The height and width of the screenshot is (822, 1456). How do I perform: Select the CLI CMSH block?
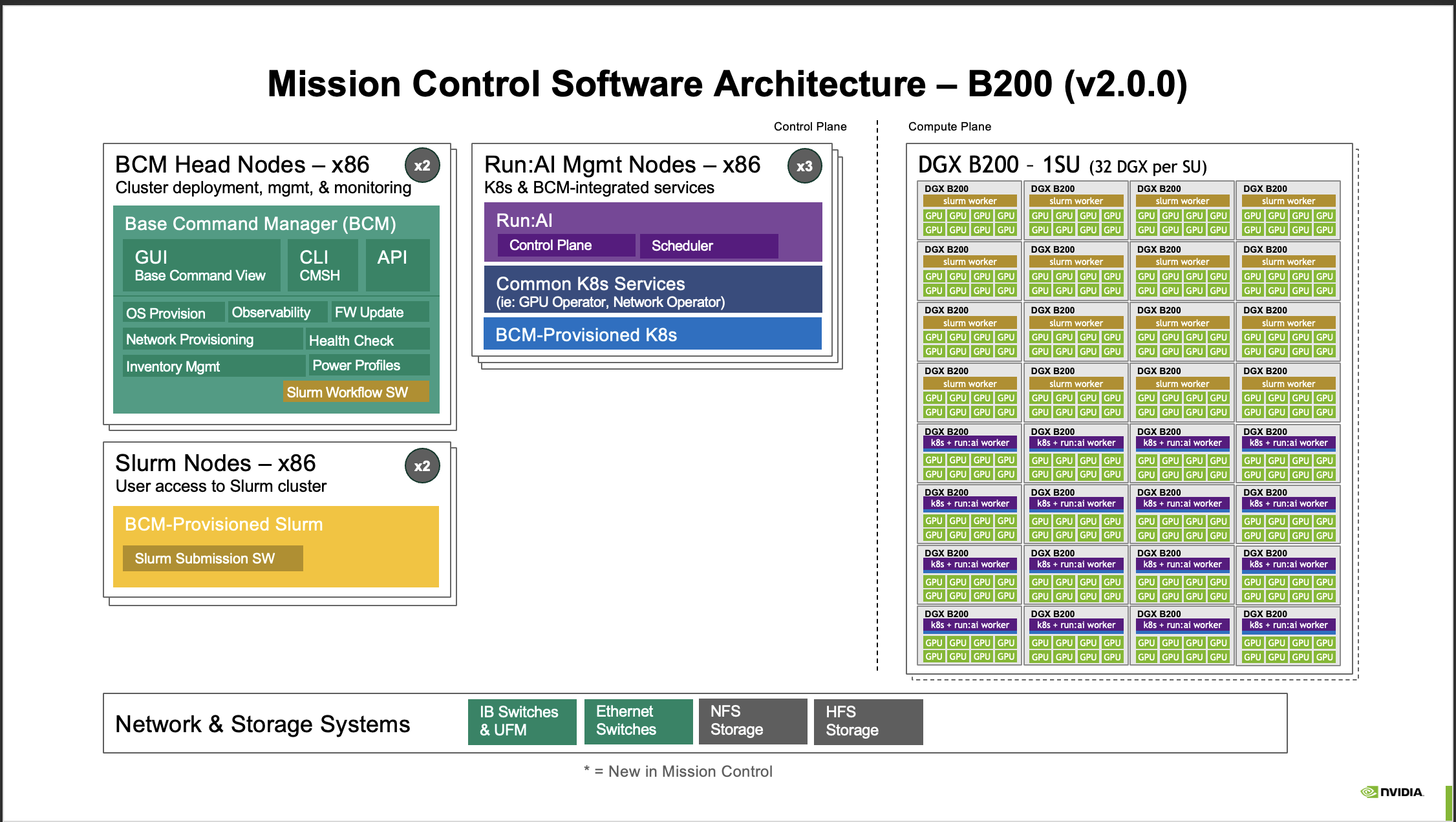point(322,266)
